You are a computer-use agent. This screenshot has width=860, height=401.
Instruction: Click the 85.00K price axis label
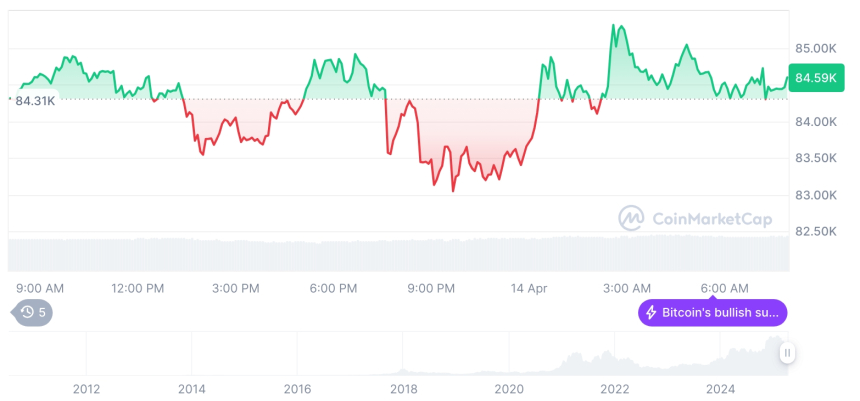[816, 48]
